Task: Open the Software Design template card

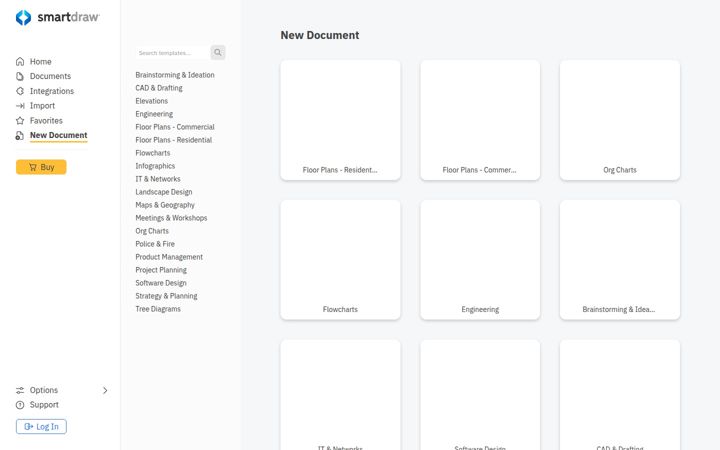Action: click(x=480, y=395)
